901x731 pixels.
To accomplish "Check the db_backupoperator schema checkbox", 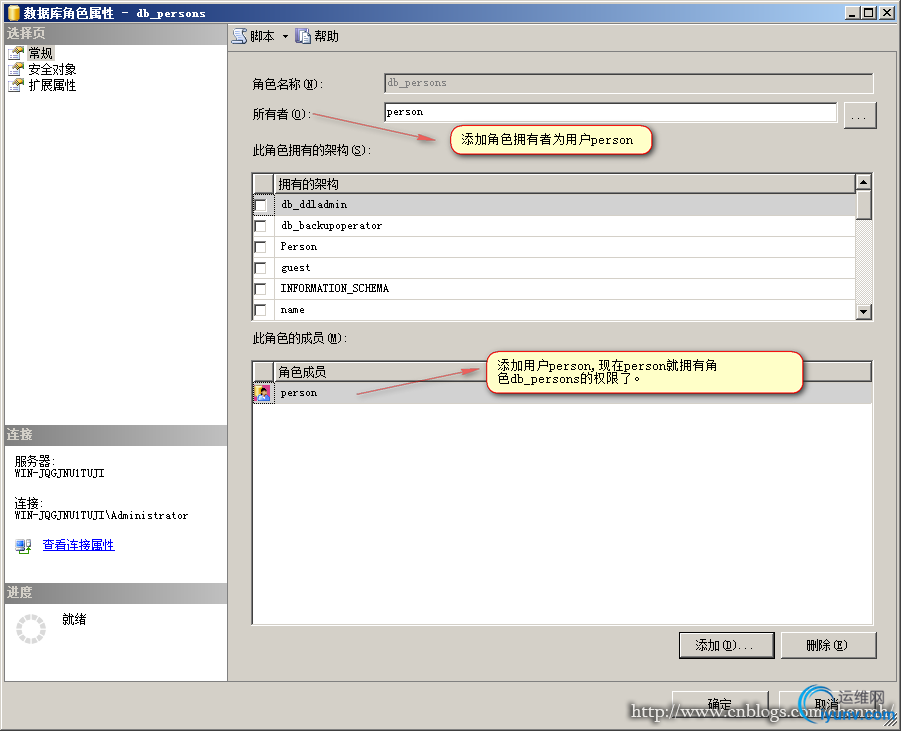I will point(260,226).
